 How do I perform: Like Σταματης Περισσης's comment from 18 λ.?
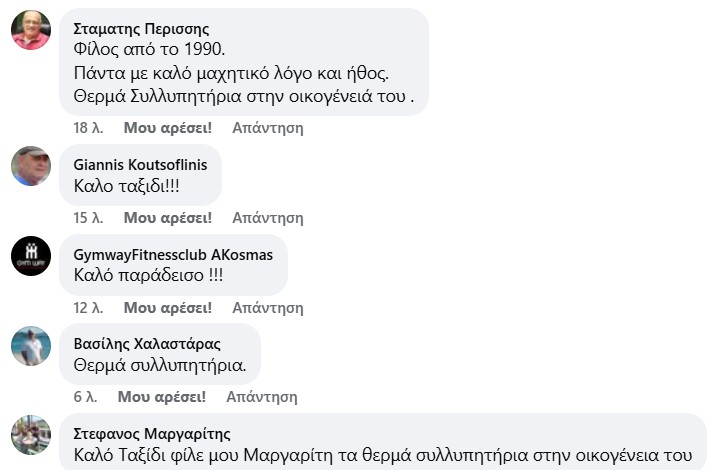pyautogui.click(x=167, y=128)
